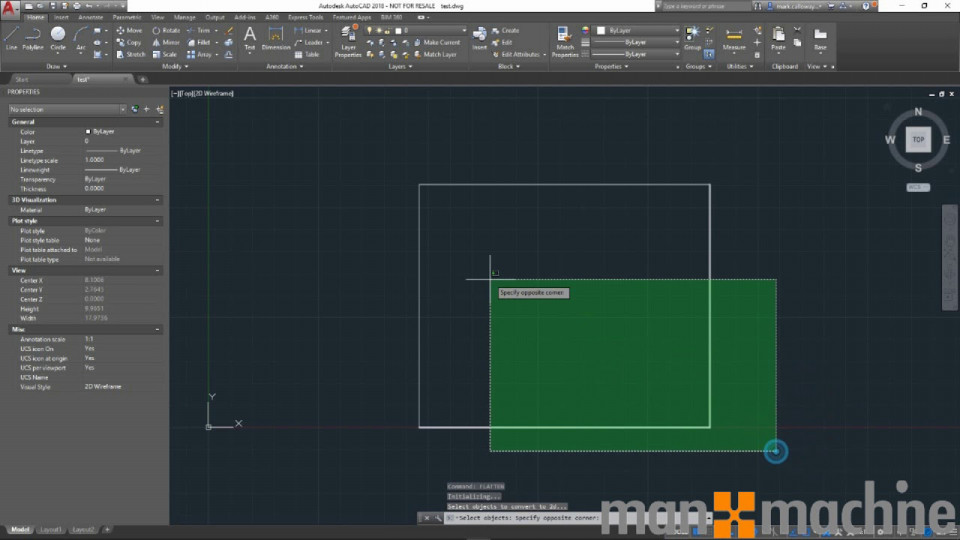960x540 pixels.
Task: Click the Match Properties tool
Action: 565,40
